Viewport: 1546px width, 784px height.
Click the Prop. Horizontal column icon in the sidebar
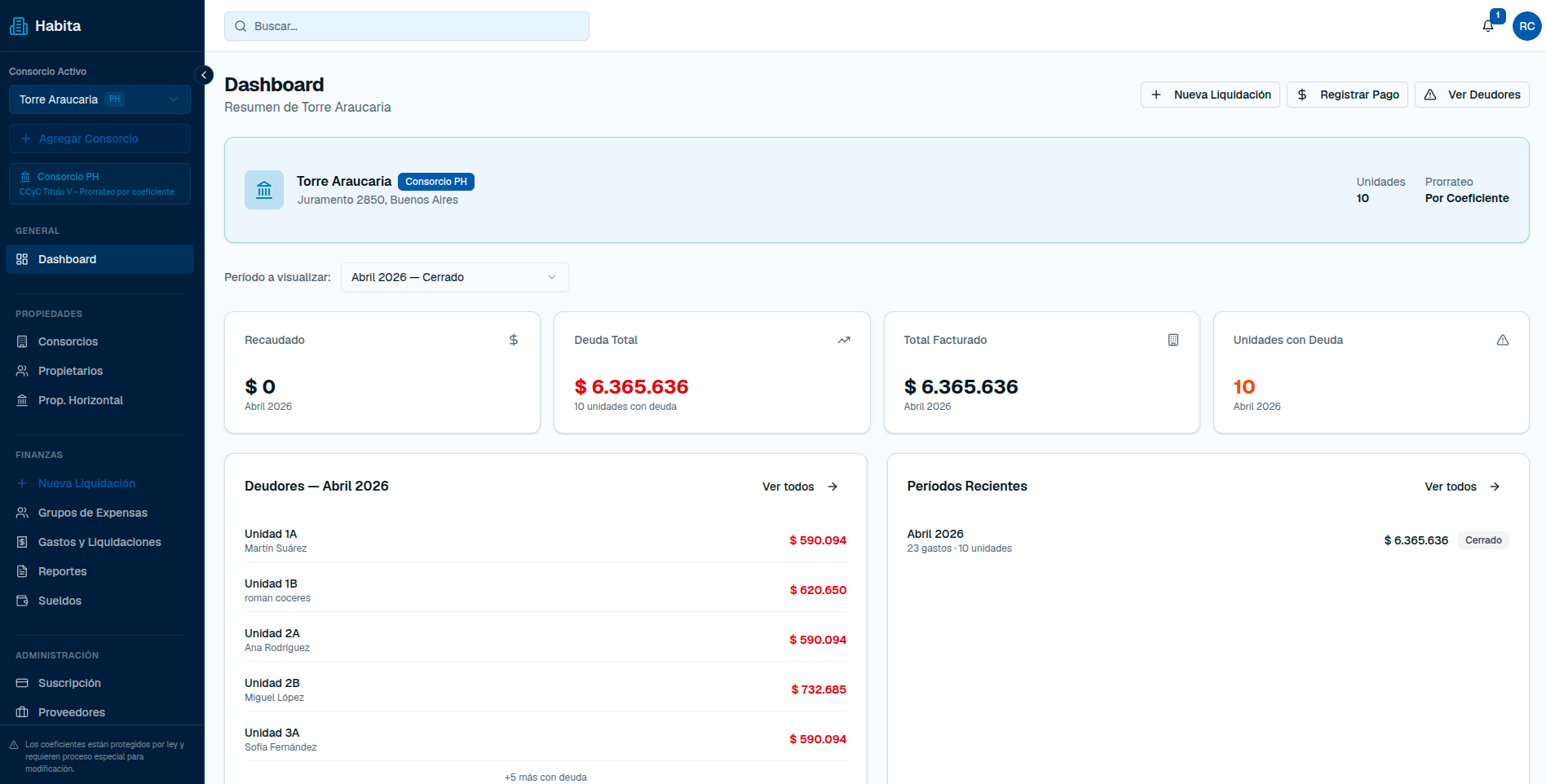click(x=22, y=400)
